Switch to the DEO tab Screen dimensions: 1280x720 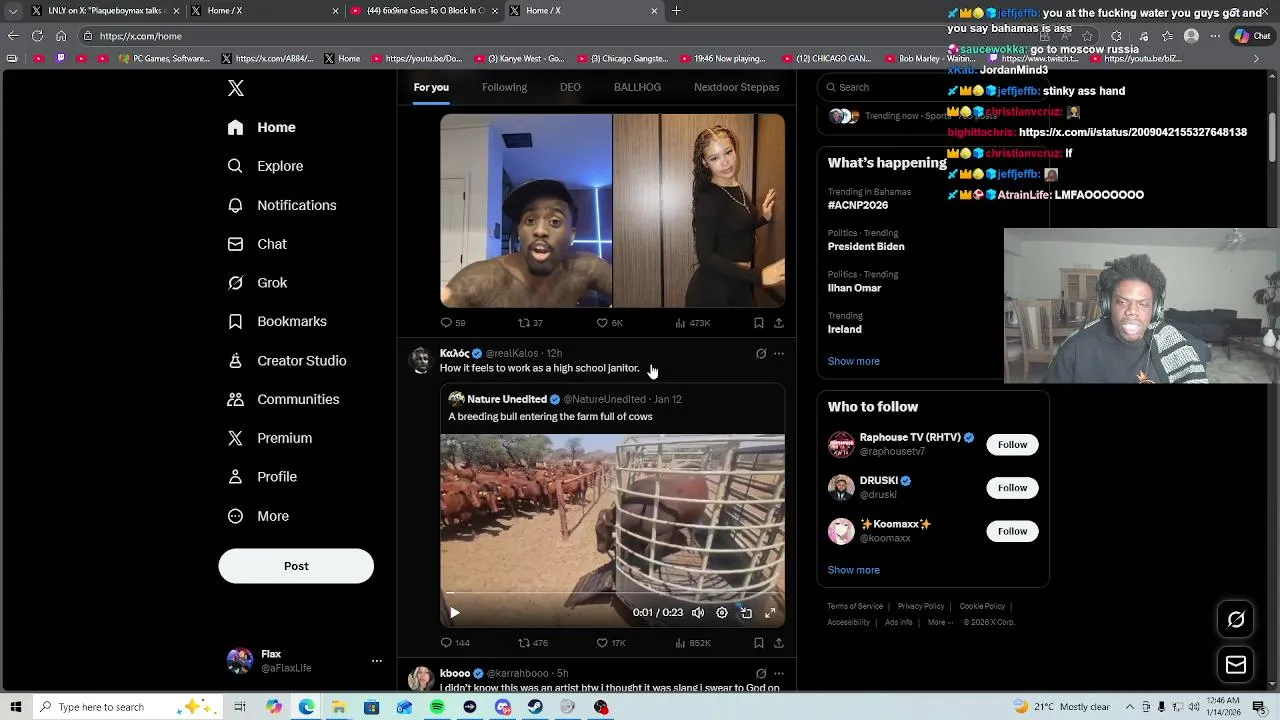(570, 87)
